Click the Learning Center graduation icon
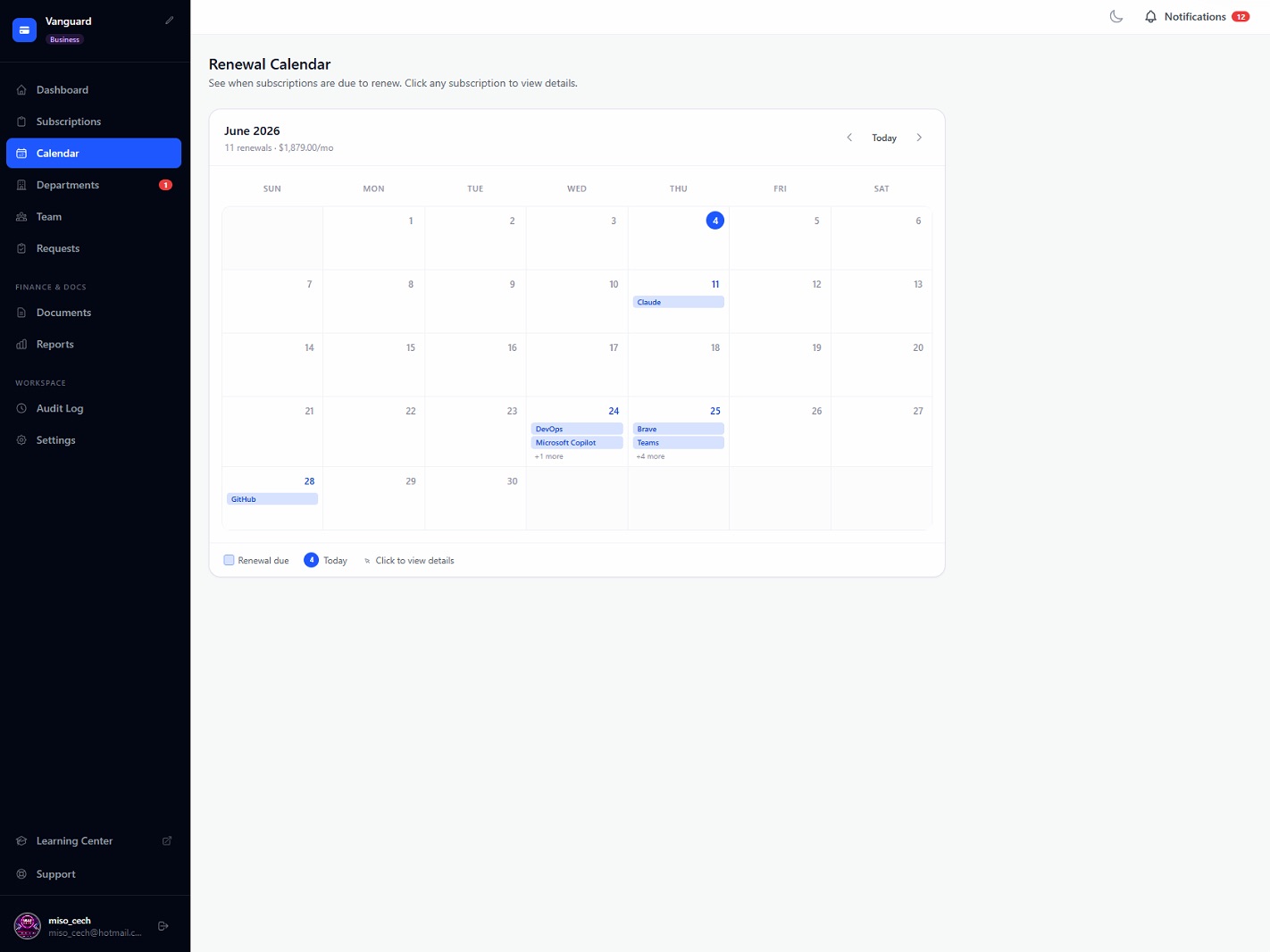Image resolution: width=1270 pixels, height=952 pixels. tap(21, 841)
